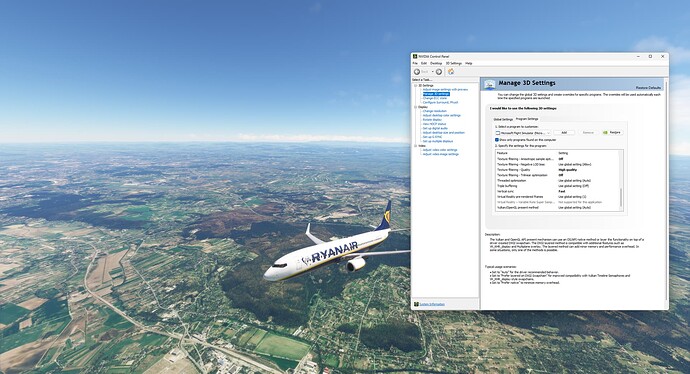This screenshot has width=690, height=374.
Task: Select Change resolution task
Action: (434, 111)
